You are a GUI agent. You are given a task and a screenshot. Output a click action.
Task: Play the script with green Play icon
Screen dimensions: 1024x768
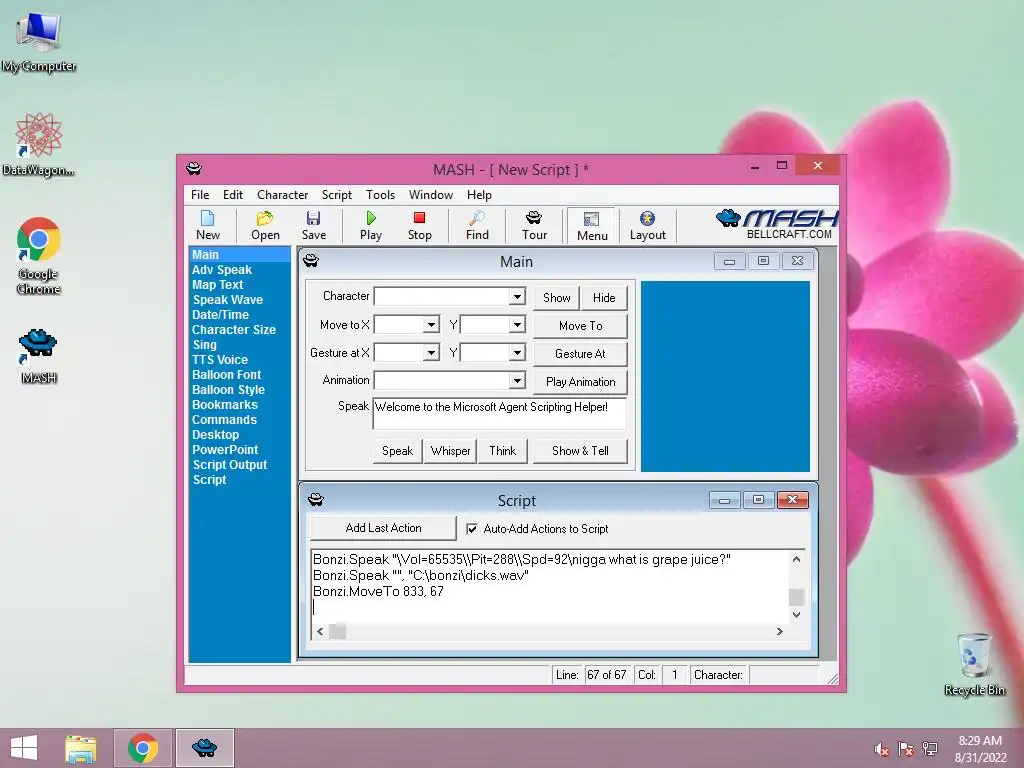(370, 225)
